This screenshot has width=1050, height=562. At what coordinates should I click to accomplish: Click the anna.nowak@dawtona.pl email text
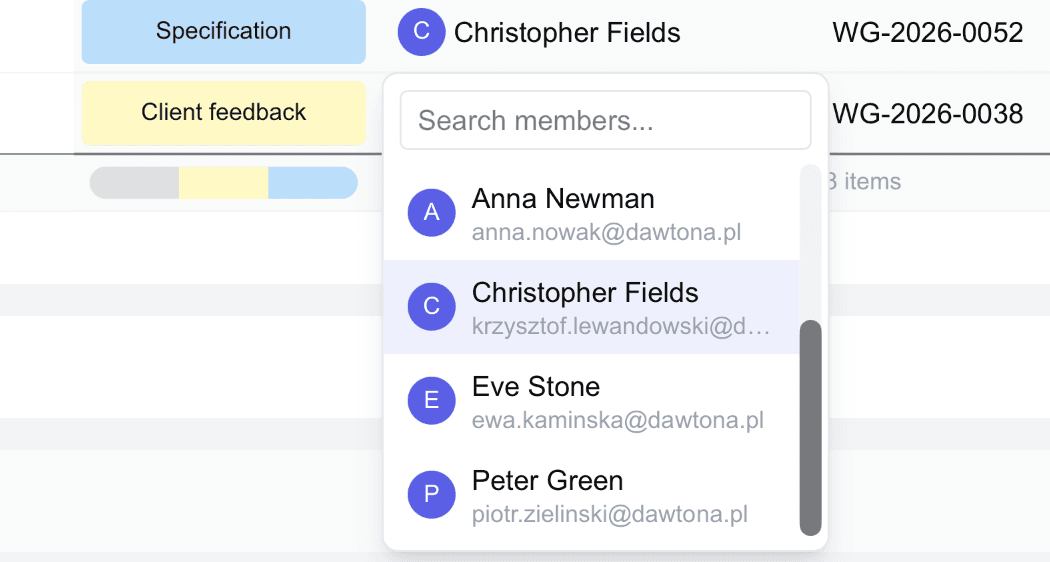[606, 233]
